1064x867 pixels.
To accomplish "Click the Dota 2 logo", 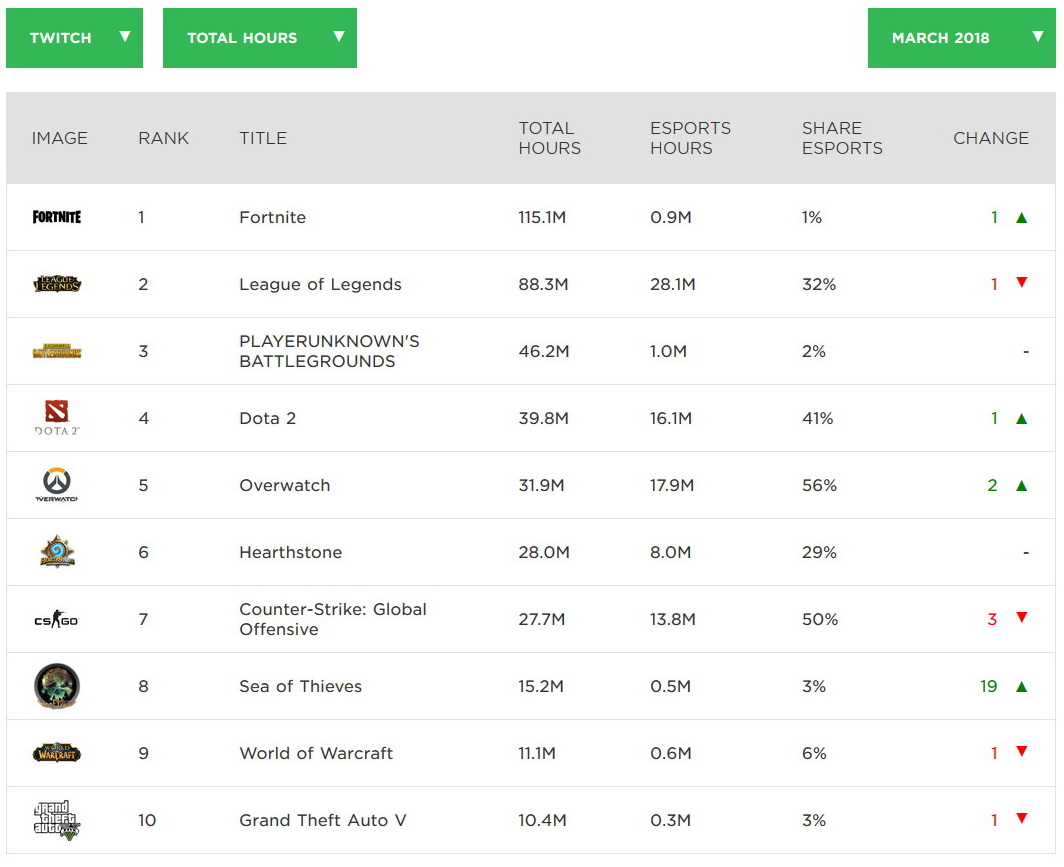I will pyautogui.click(x=57, y=418).
